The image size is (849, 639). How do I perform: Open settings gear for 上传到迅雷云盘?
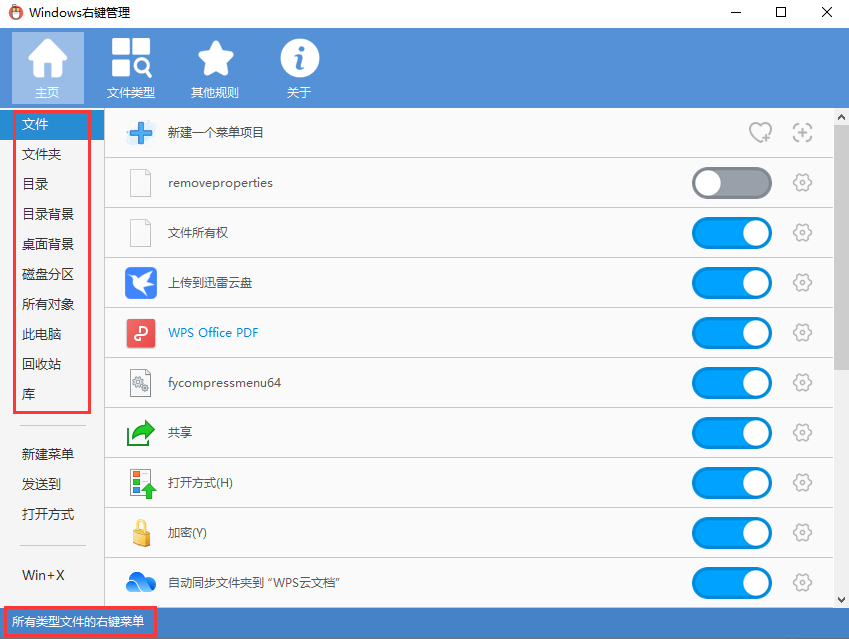802,283
